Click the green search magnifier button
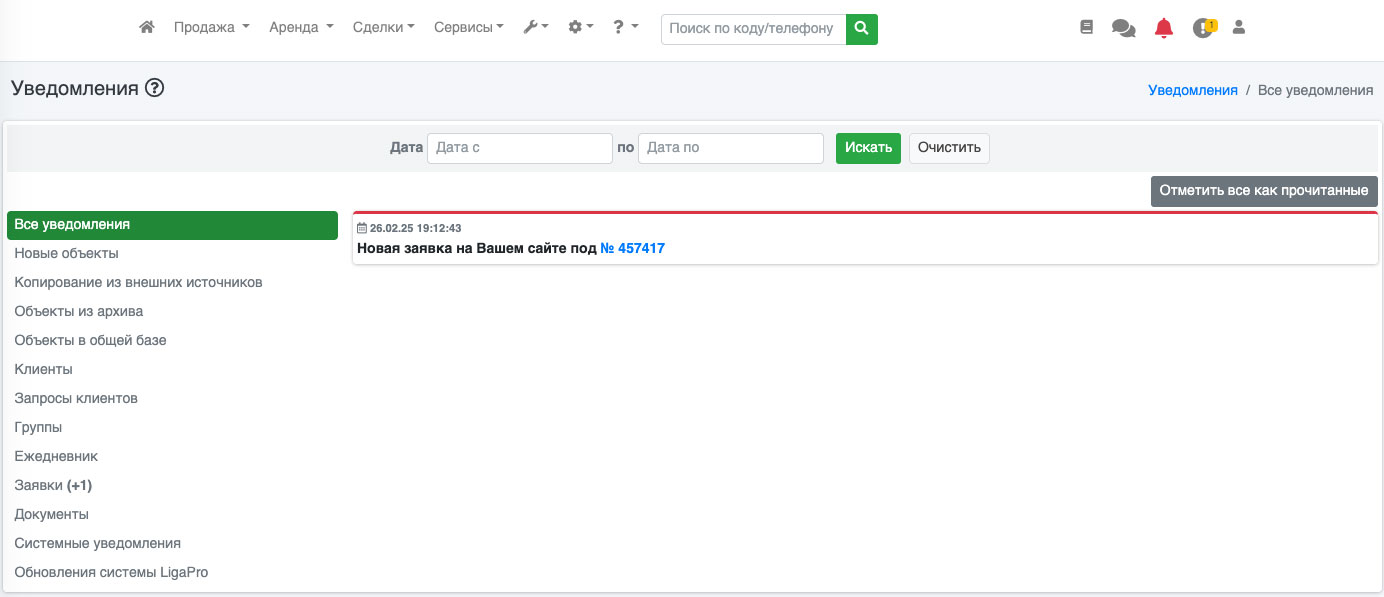 pyautogui.click(x=861, y=29)
